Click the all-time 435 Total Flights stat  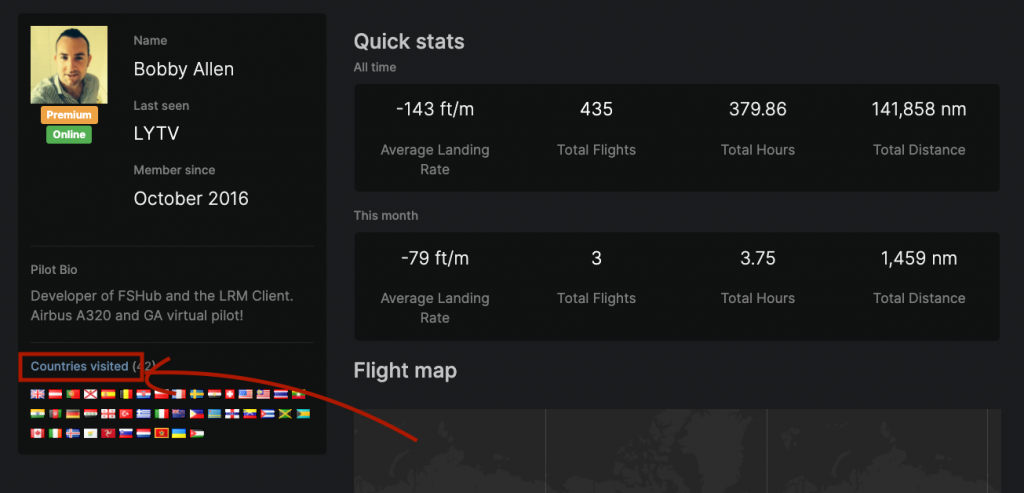596,129
